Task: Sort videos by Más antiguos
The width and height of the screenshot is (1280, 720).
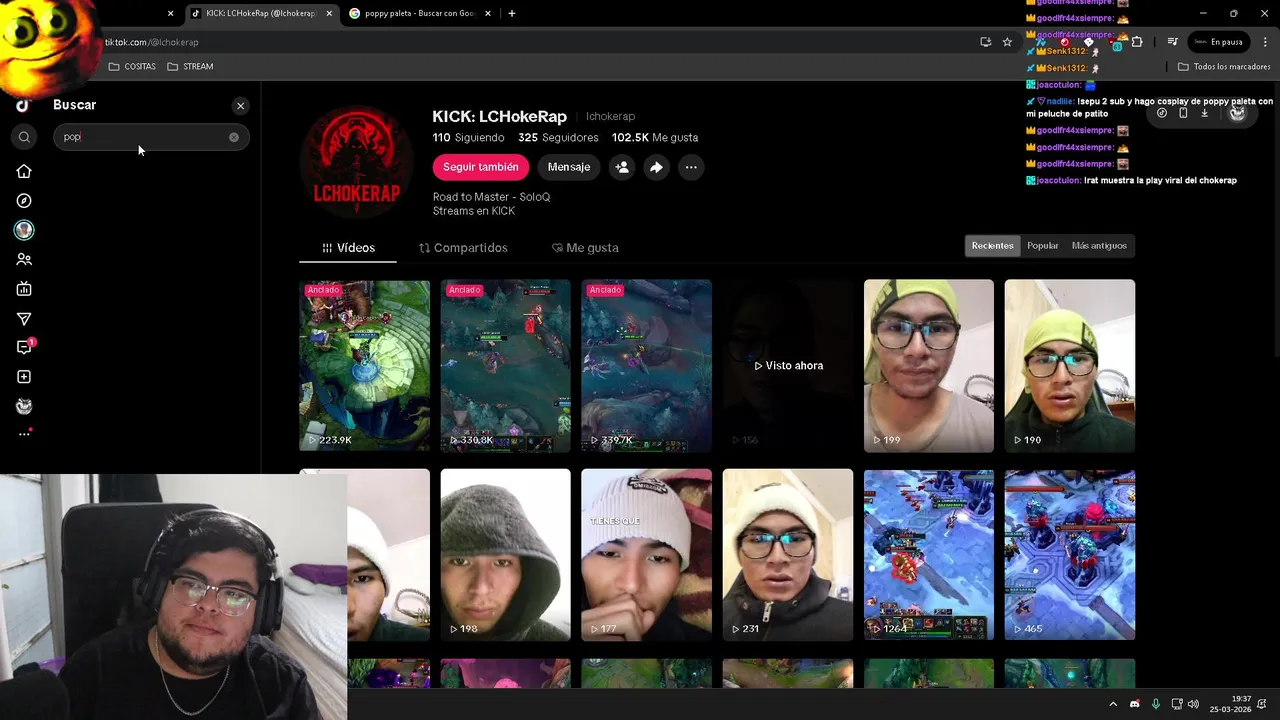Action: click(1099, 246)
